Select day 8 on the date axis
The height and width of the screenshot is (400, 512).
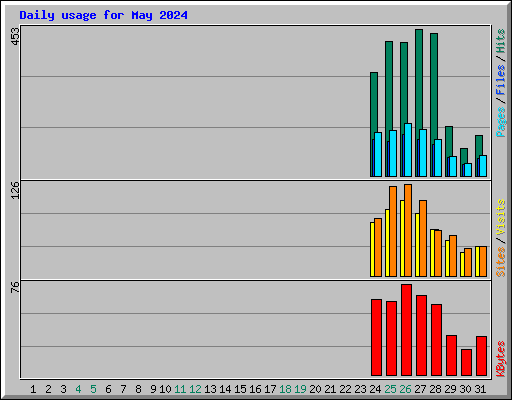(x=138, y=389)
